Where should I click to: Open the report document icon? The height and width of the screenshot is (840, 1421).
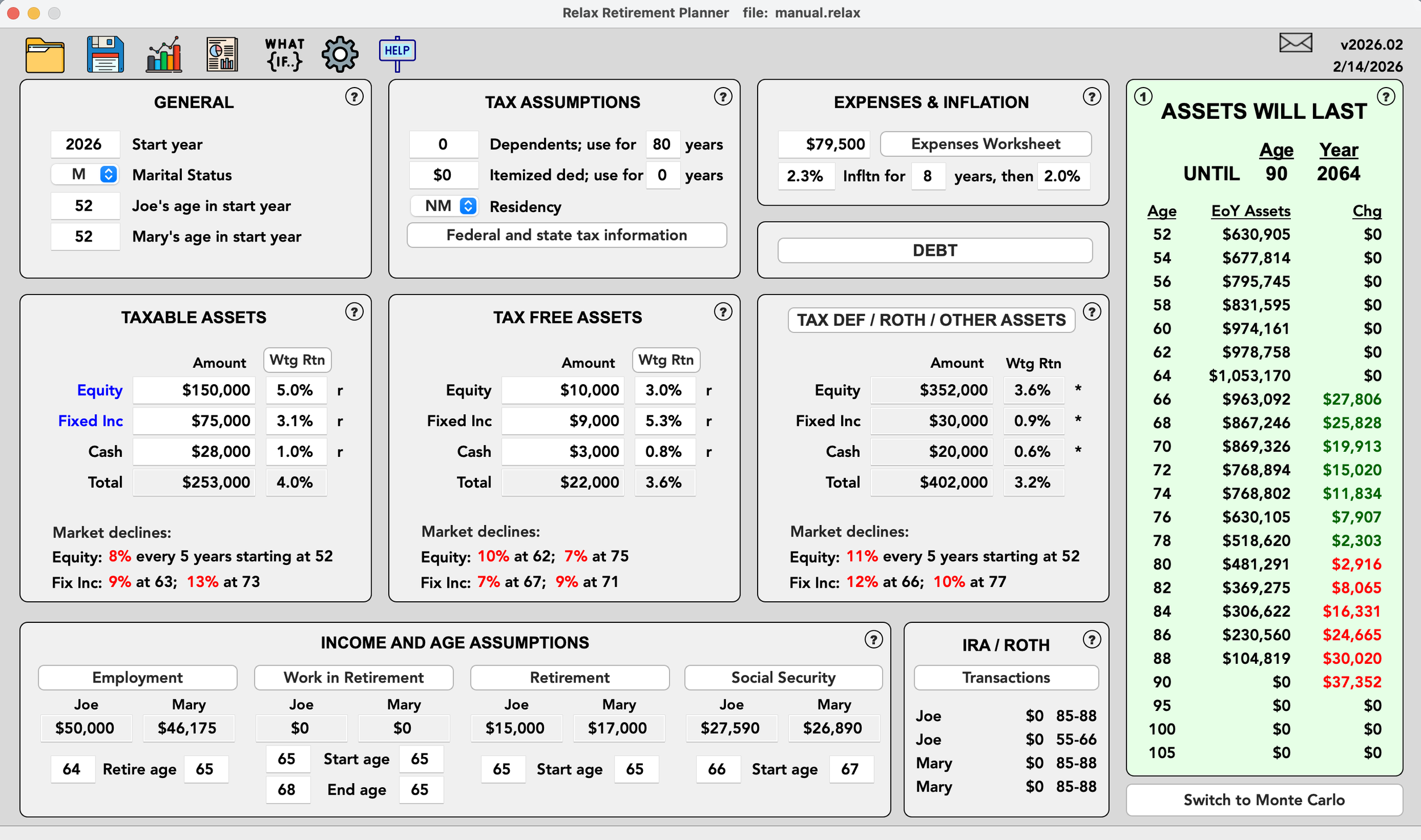[x=222, y=55]
